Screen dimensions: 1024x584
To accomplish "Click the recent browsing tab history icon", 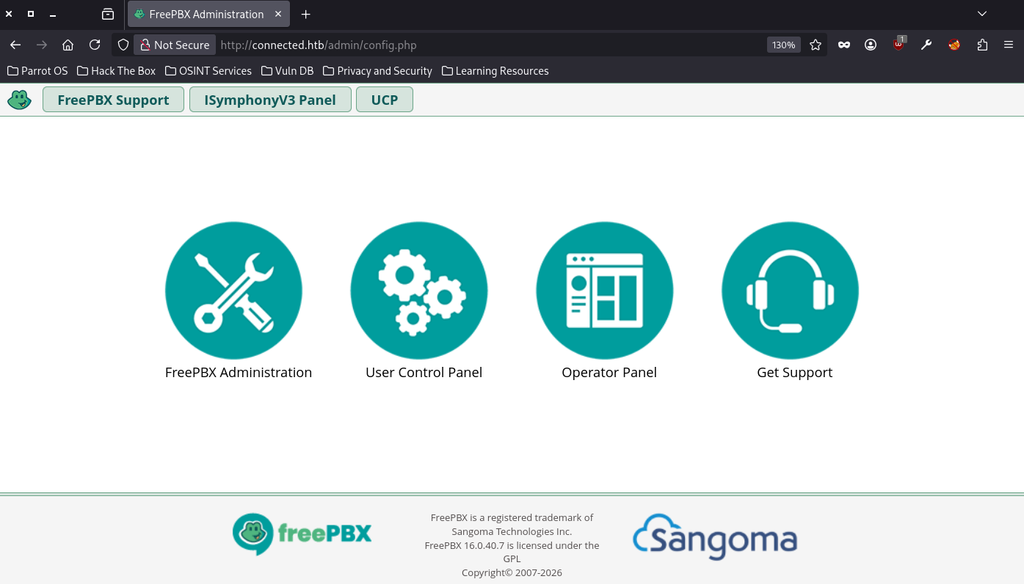I will pos(108,14).
